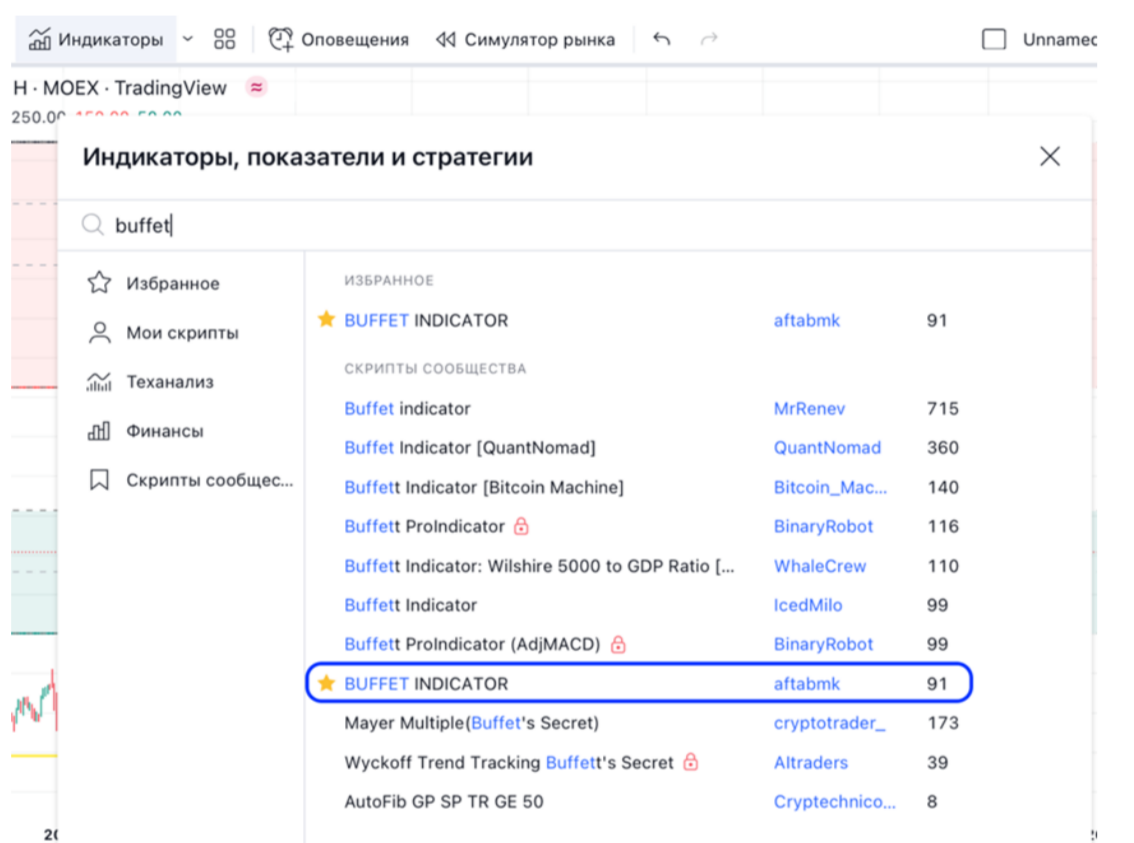Open the Индикаторы toolbar button
Viewport: 1134px width, 843px height.
pyautogui.click(x=95, y=39)
